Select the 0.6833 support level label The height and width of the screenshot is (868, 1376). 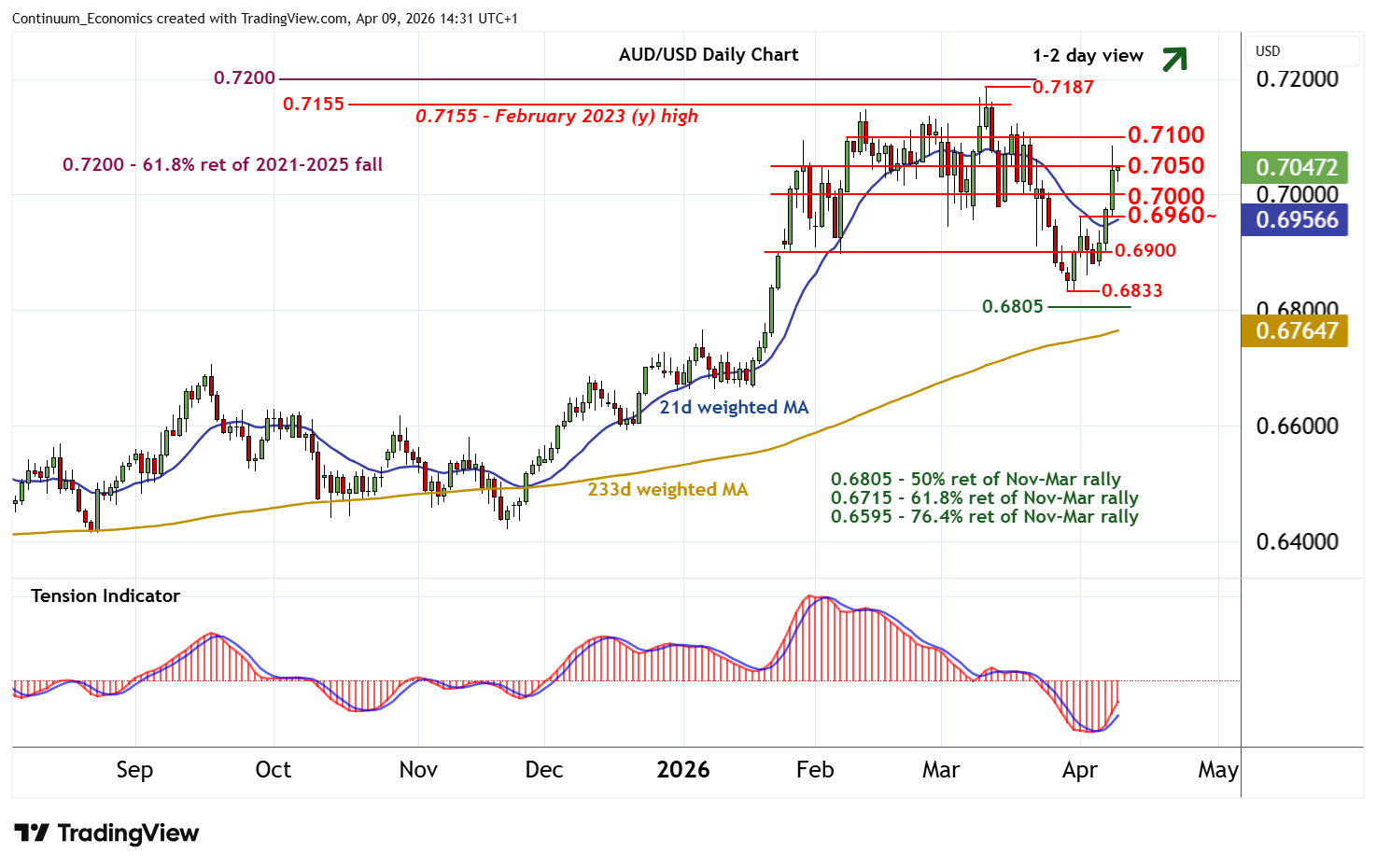pos(1131,291)
